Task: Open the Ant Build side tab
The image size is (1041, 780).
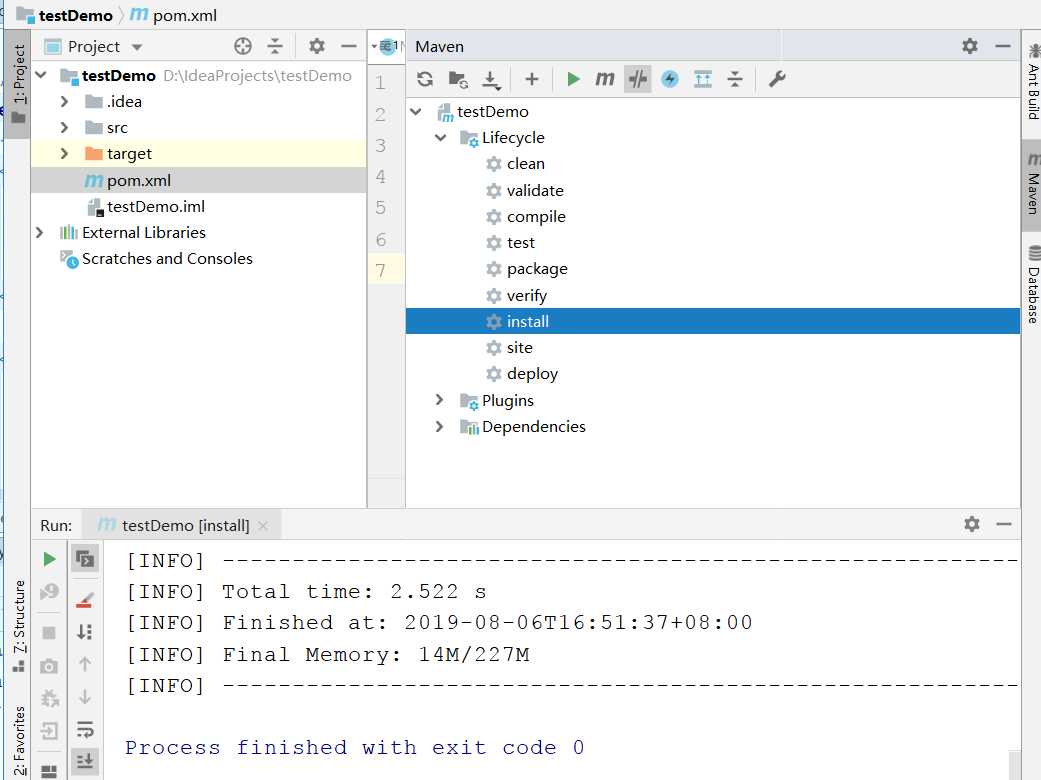Action: [1032, 82]
